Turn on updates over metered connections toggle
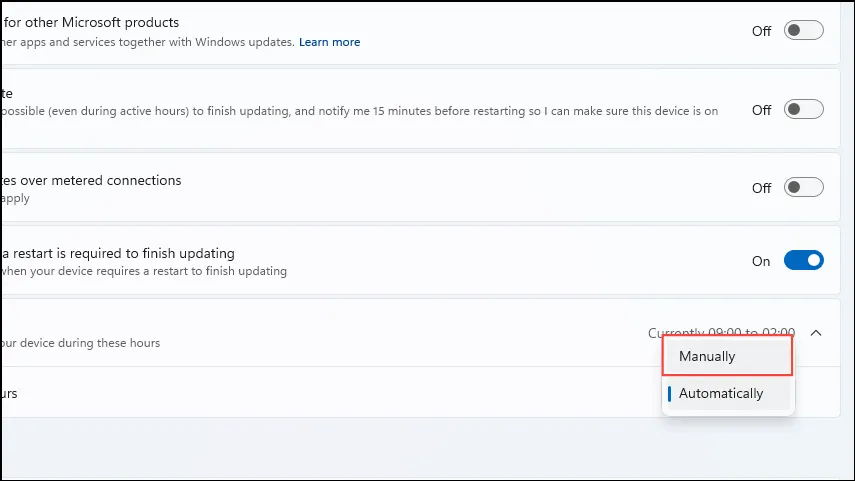 click(803, 188)
